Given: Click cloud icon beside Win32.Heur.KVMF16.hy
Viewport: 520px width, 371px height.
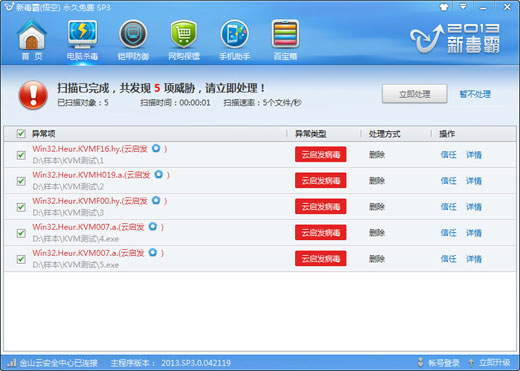Looking at the screenshot, I should coord(156,148).
